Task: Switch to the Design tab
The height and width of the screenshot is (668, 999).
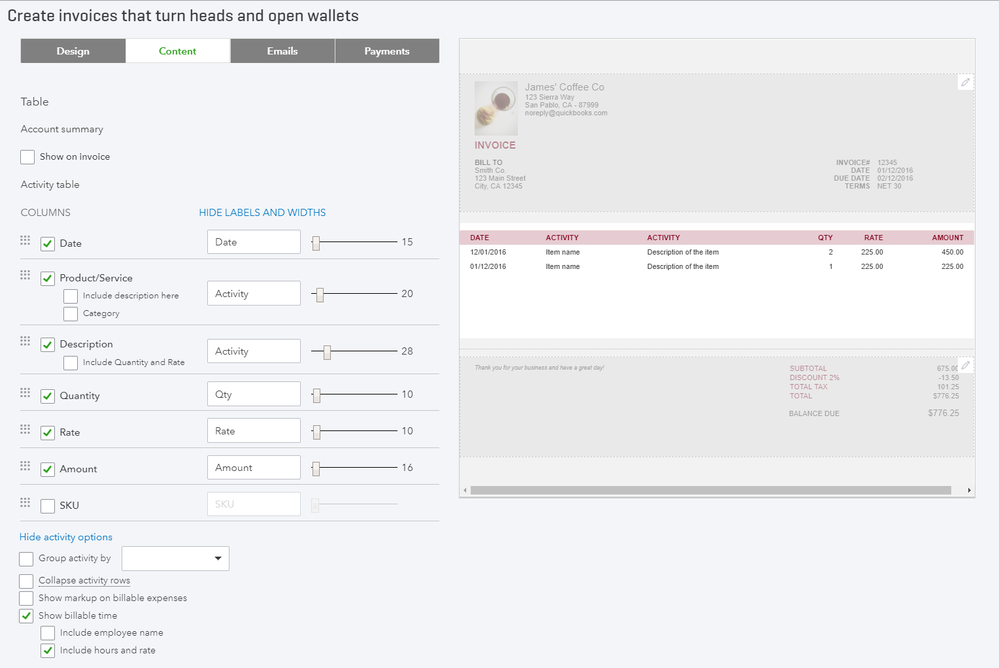Action: pyautogui.click(x=72, y=50)
